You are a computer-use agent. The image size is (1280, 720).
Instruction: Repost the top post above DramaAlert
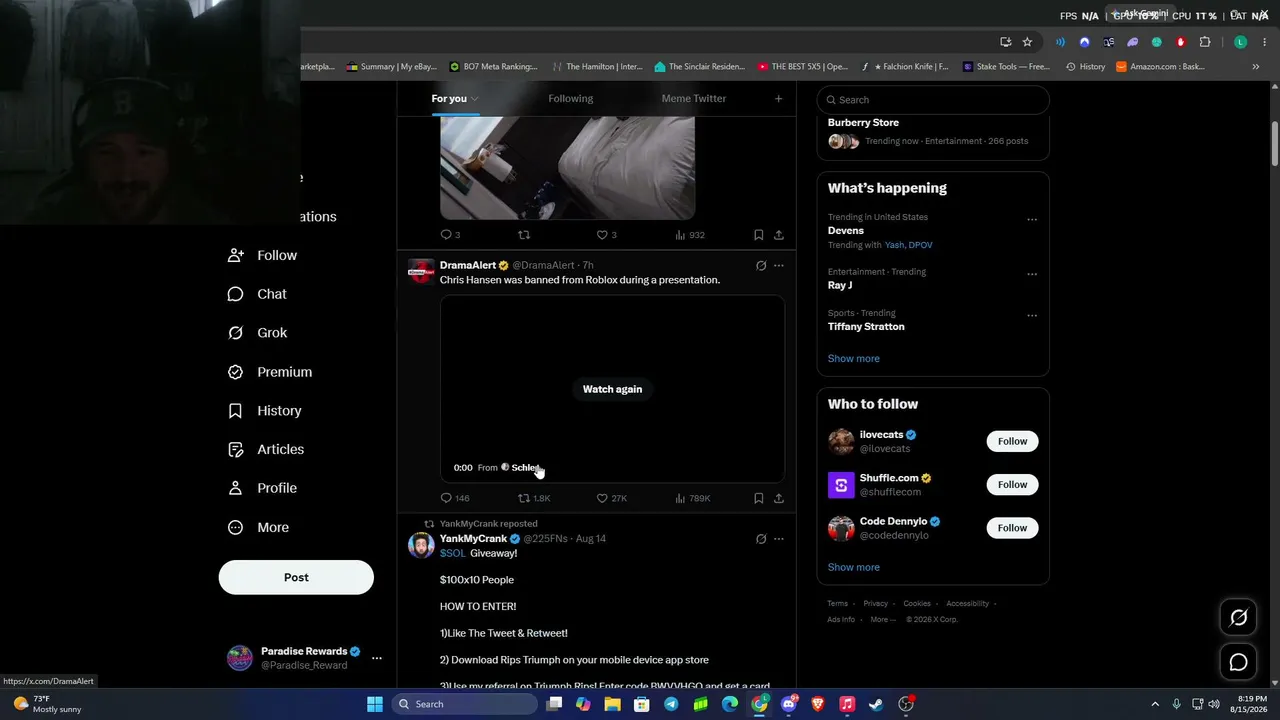tap(523, 235)
